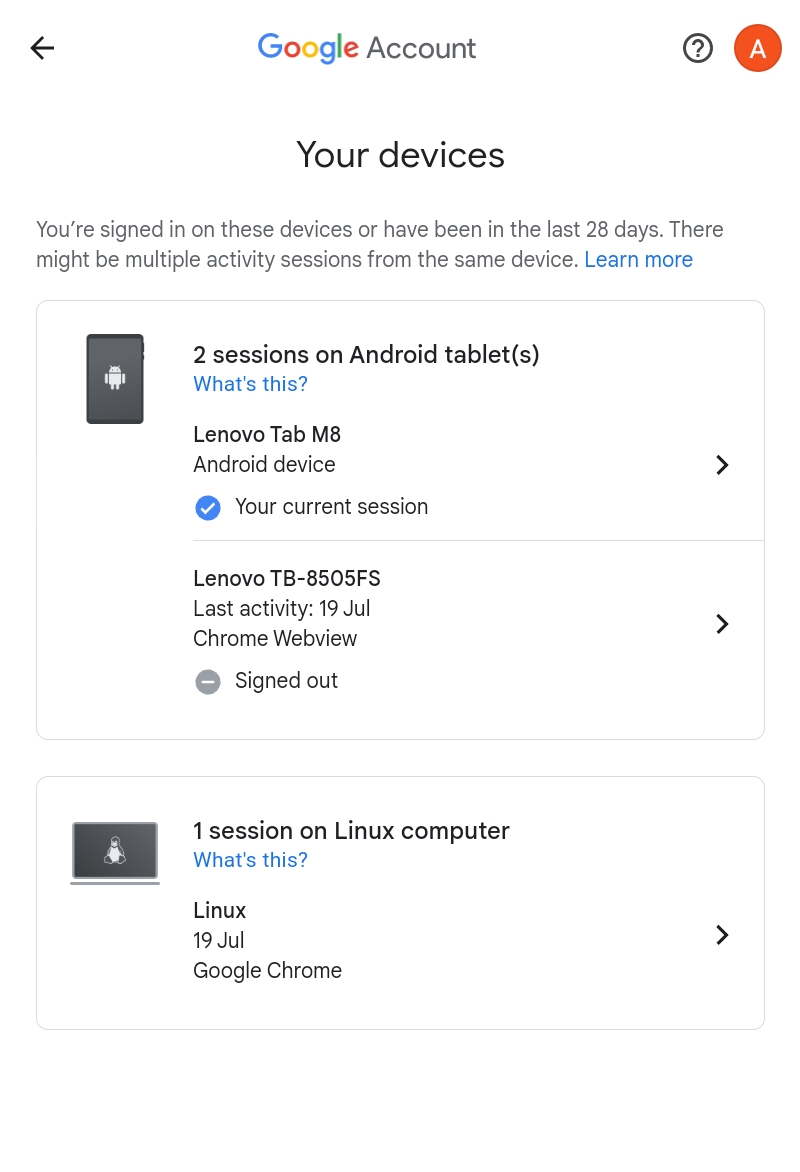Click the '1 session on Linux computer' heading

coord(351,831)
